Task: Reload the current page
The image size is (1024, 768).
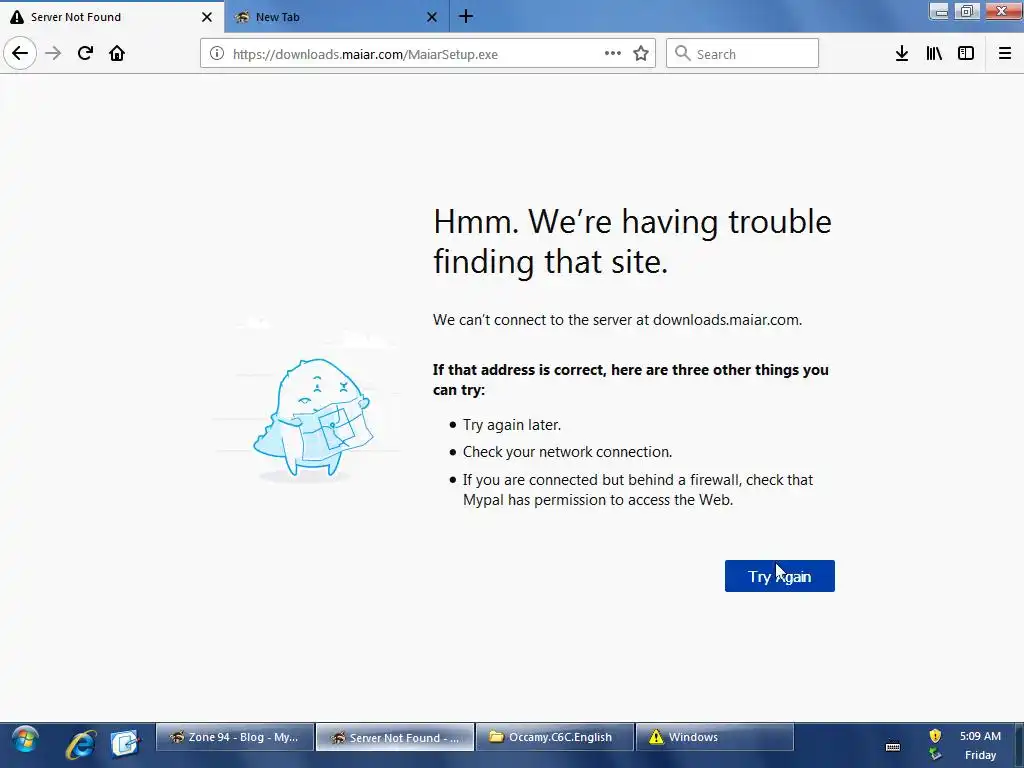Action: (x=85, y=53)
